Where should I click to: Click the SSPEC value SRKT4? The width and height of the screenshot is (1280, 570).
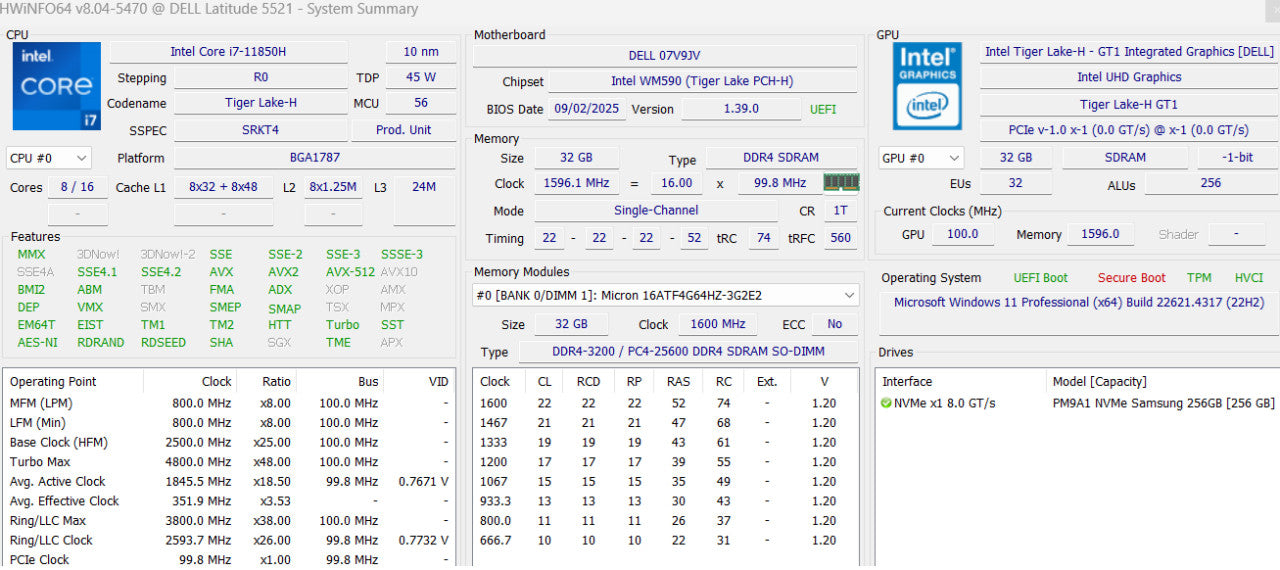tap(261, 130)
